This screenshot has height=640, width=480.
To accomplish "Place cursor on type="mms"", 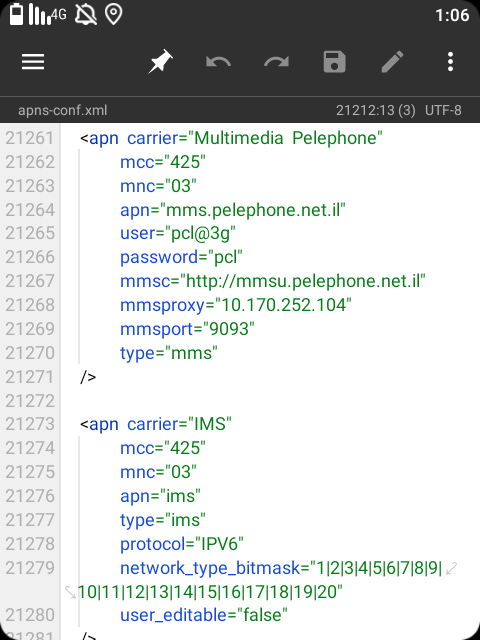I will click(169, 353).
